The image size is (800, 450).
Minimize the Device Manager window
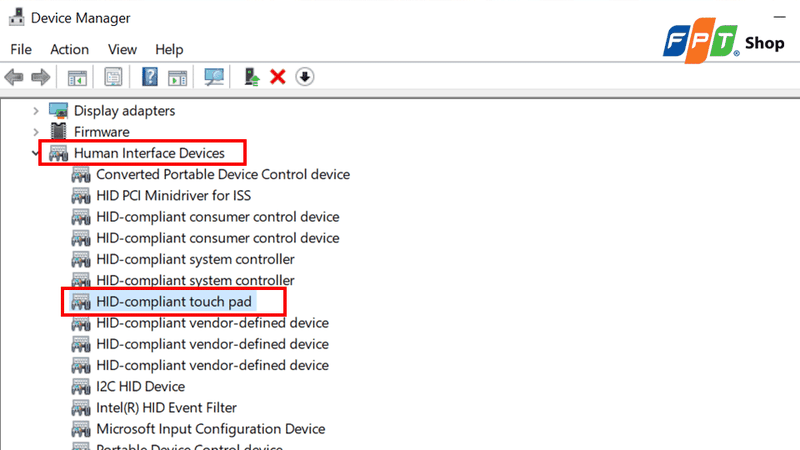click(779, 17)
